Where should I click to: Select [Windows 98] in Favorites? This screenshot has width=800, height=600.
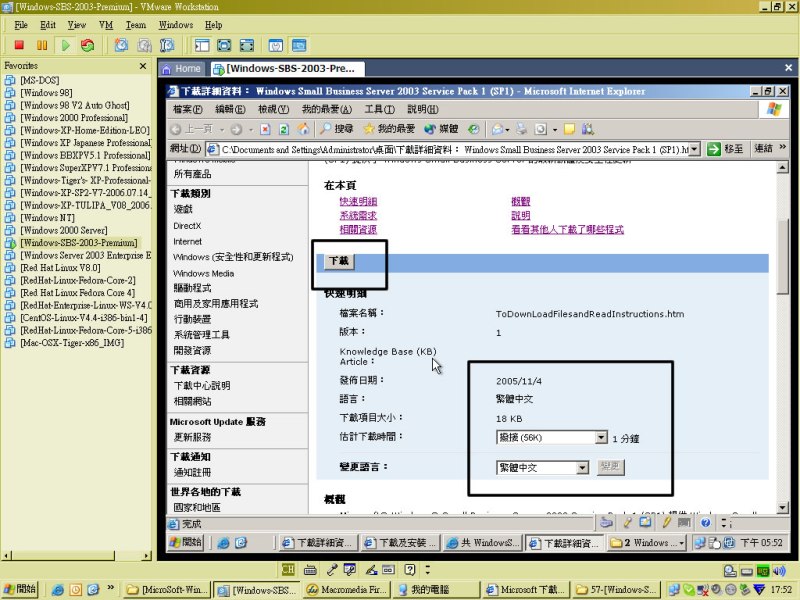click(x=46, y=93)
